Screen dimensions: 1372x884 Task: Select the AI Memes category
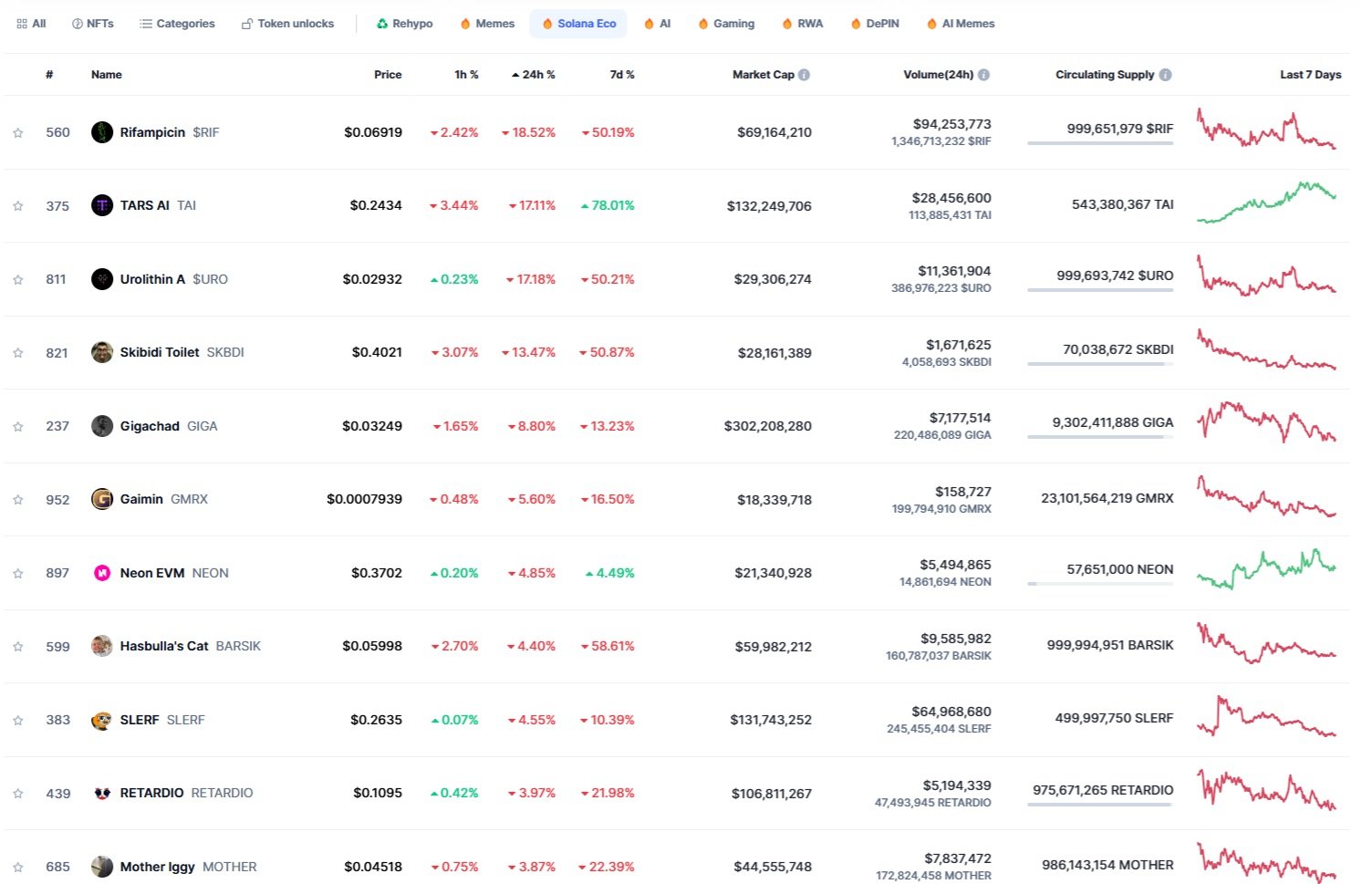961,24
